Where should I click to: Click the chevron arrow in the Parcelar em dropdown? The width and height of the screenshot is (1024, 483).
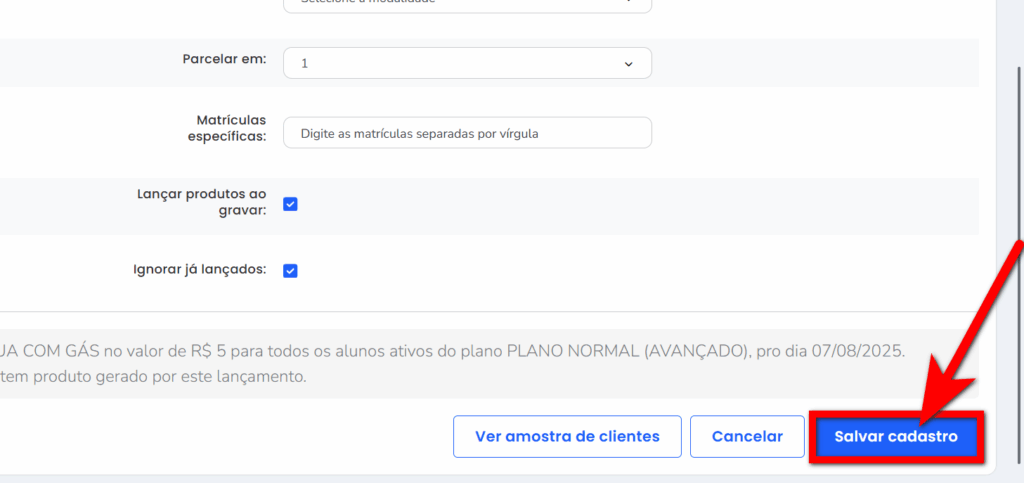pyautogui.click(x=628, y=63)
